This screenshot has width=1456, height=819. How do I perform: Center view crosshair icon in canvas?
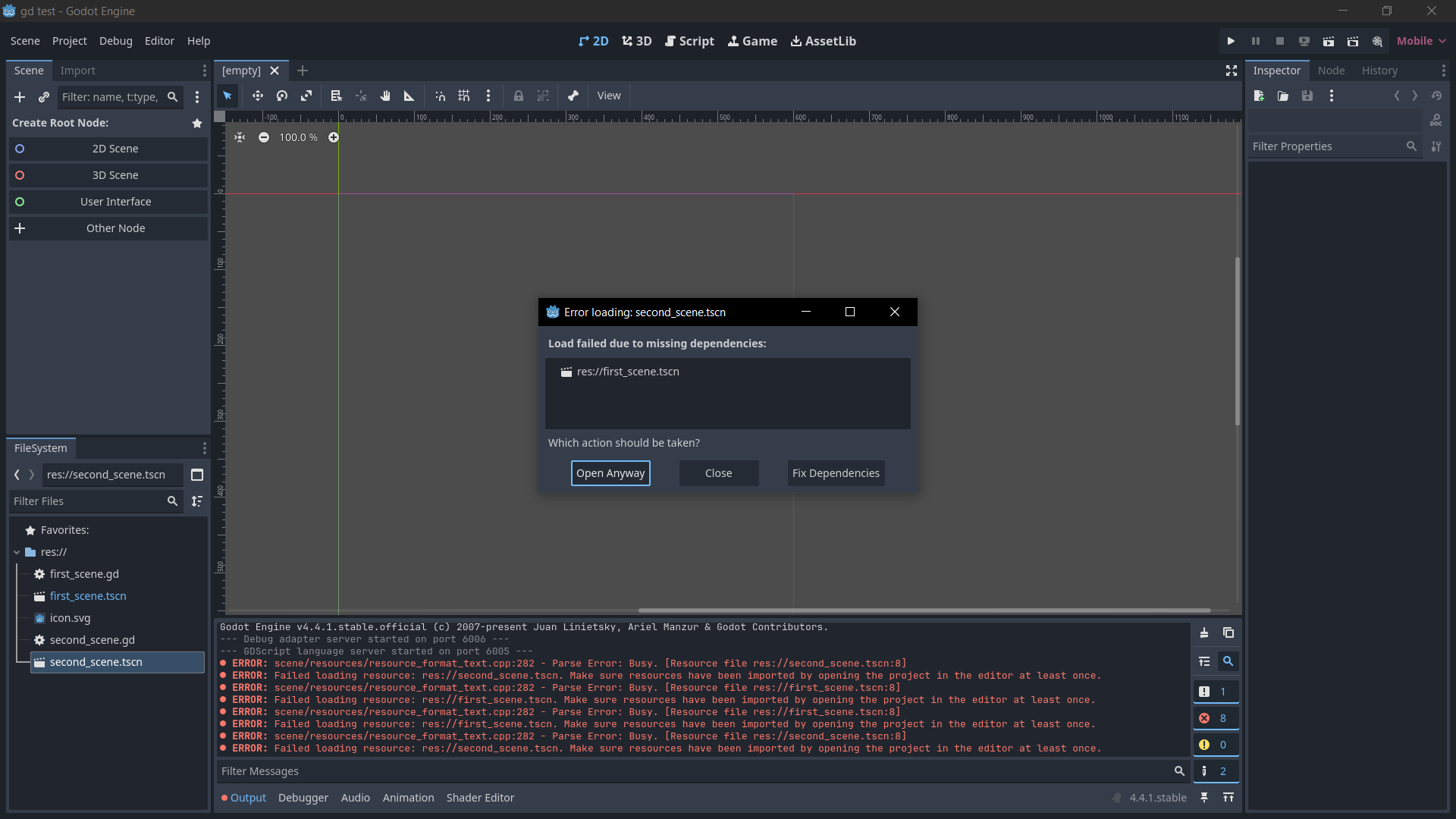tap(240, 137)
